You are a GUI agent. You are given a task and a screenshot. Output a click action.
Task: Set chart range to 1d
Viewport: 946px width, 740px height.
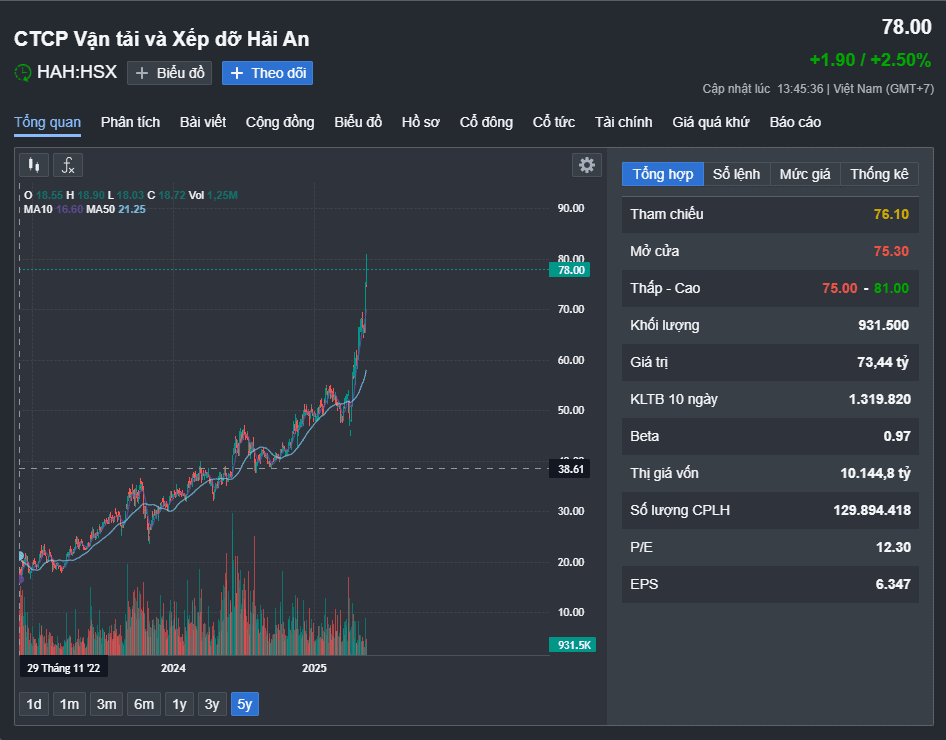tap(34, 704)
